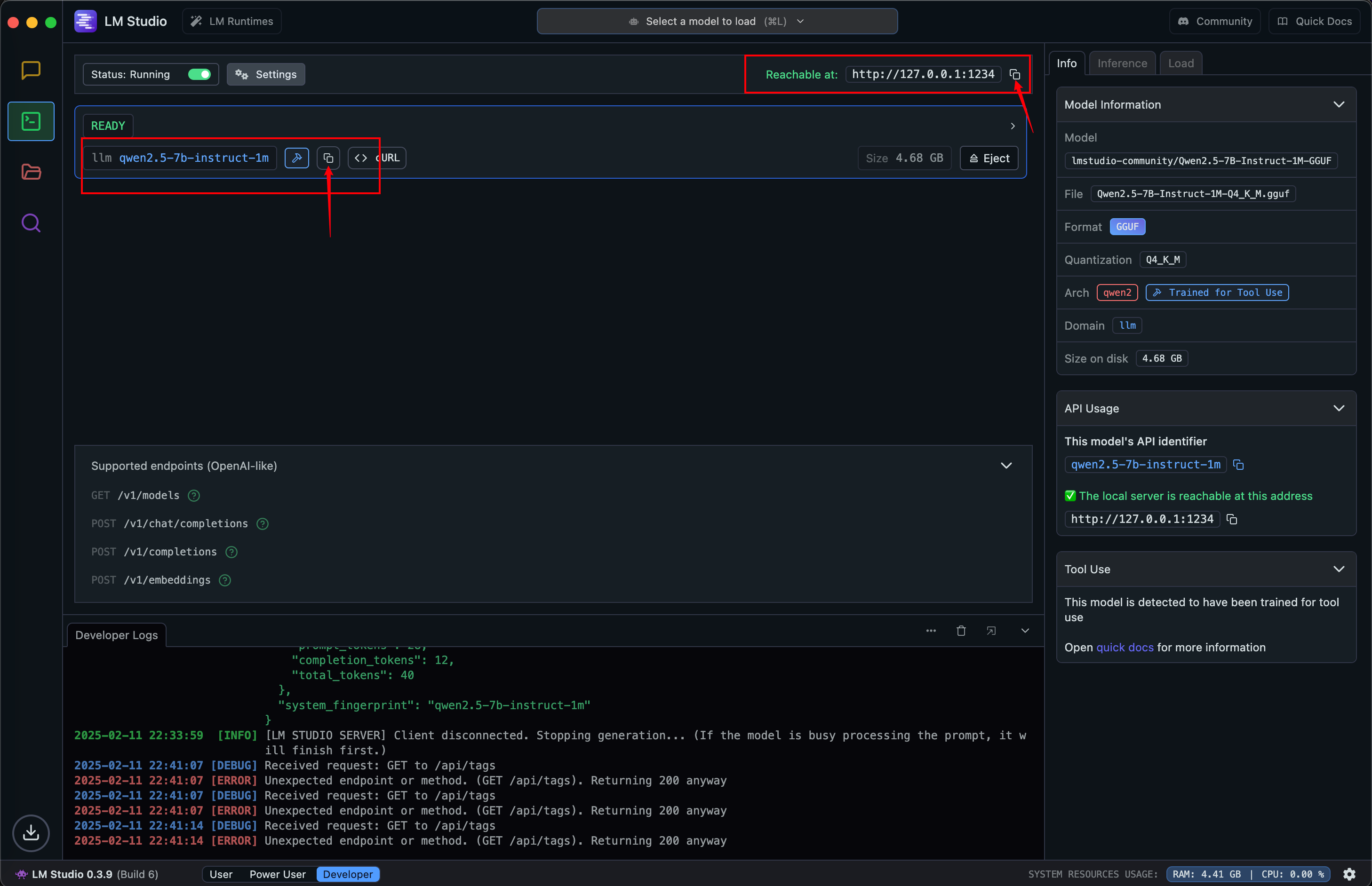Viewport: 1372px width, 886px height.
Task: Open help for POST /v1/chat/completions endpoint
Action: click(263, 523)
